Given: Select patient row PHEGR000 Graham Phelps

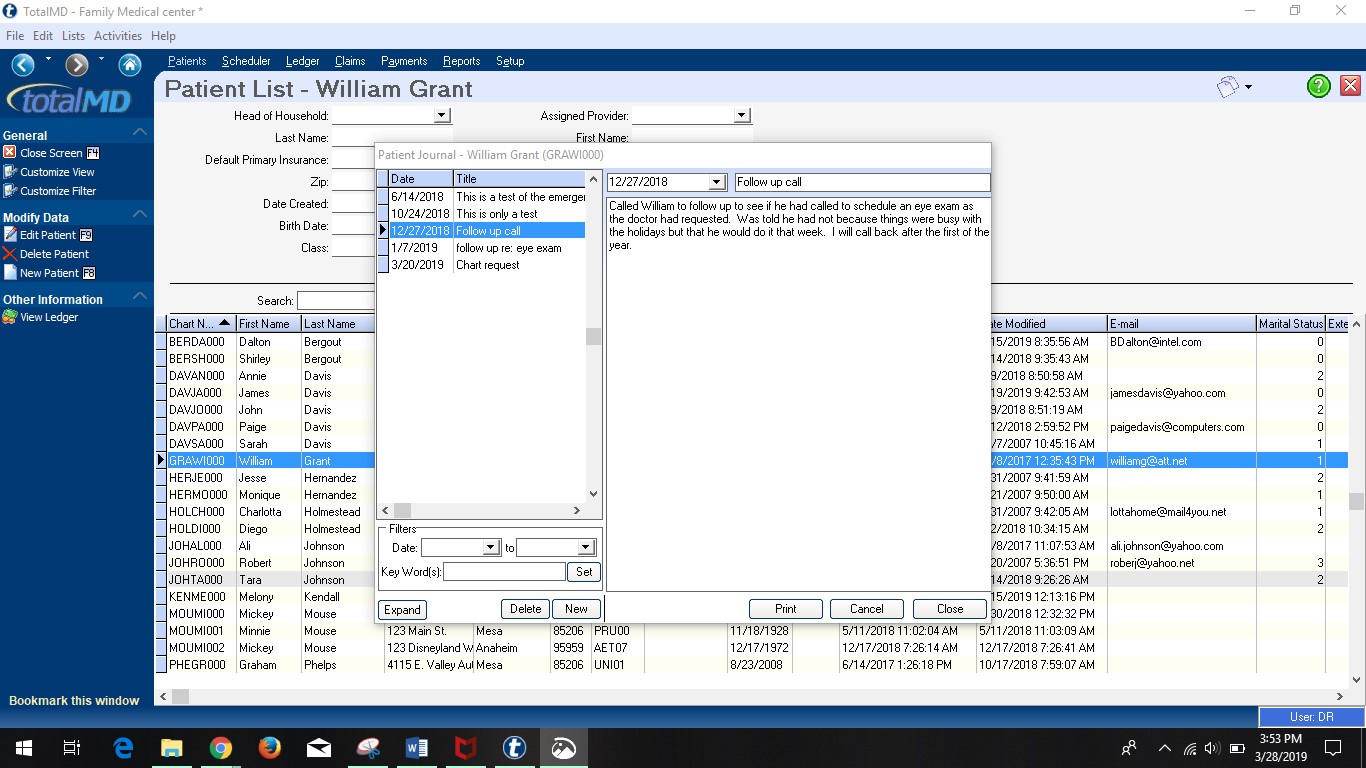Looking at the screenshot, I should point(751,665).
